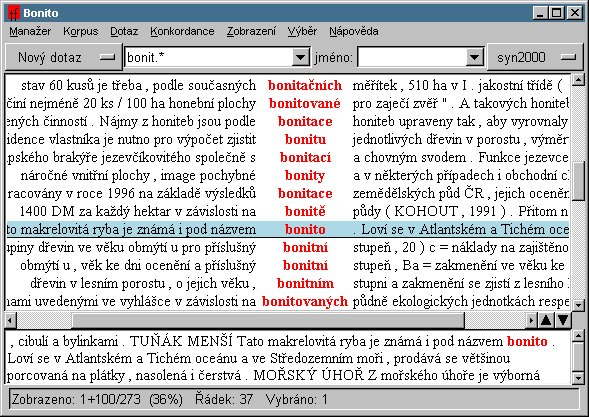Expand the query history dropdown arrow

tap(301, 57)
